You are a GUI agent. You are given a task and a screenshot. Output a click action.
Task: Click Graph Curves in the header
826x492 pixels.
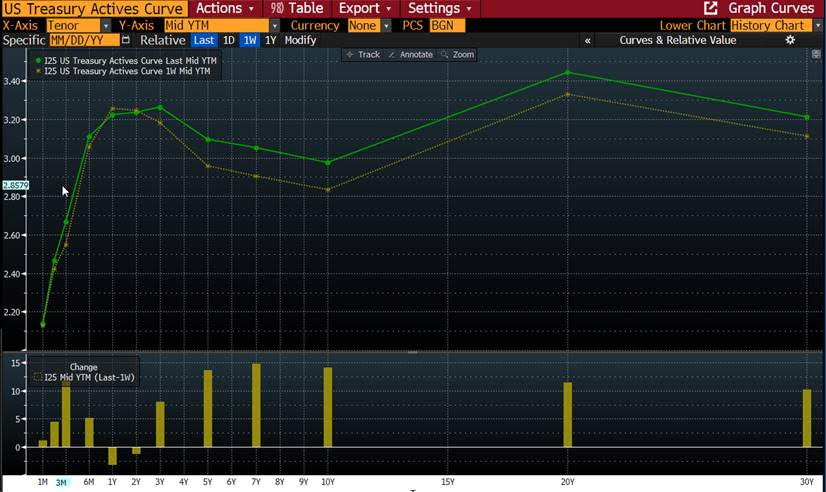point(771,8)
